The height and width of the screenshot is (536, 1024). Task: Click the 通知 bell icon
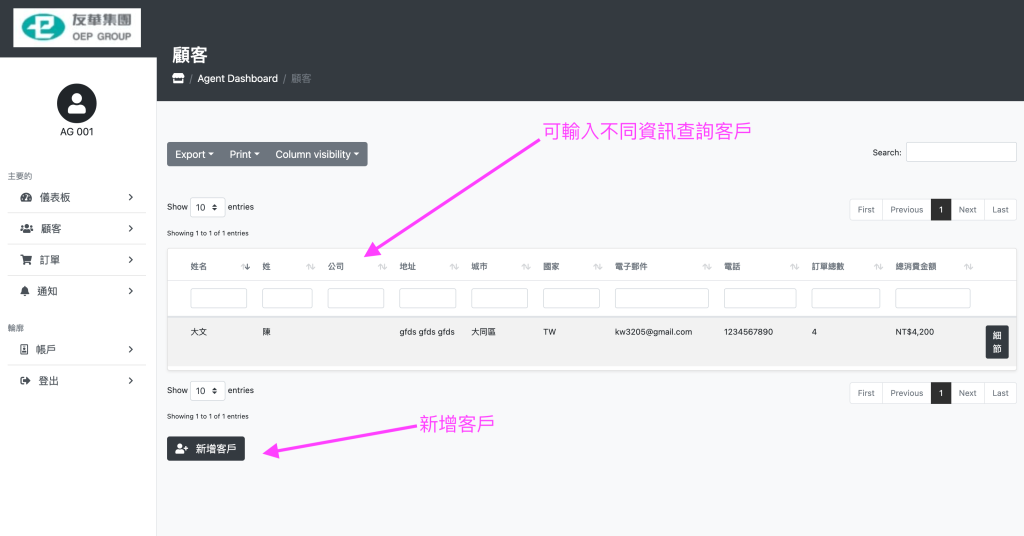tap(26, 291)
